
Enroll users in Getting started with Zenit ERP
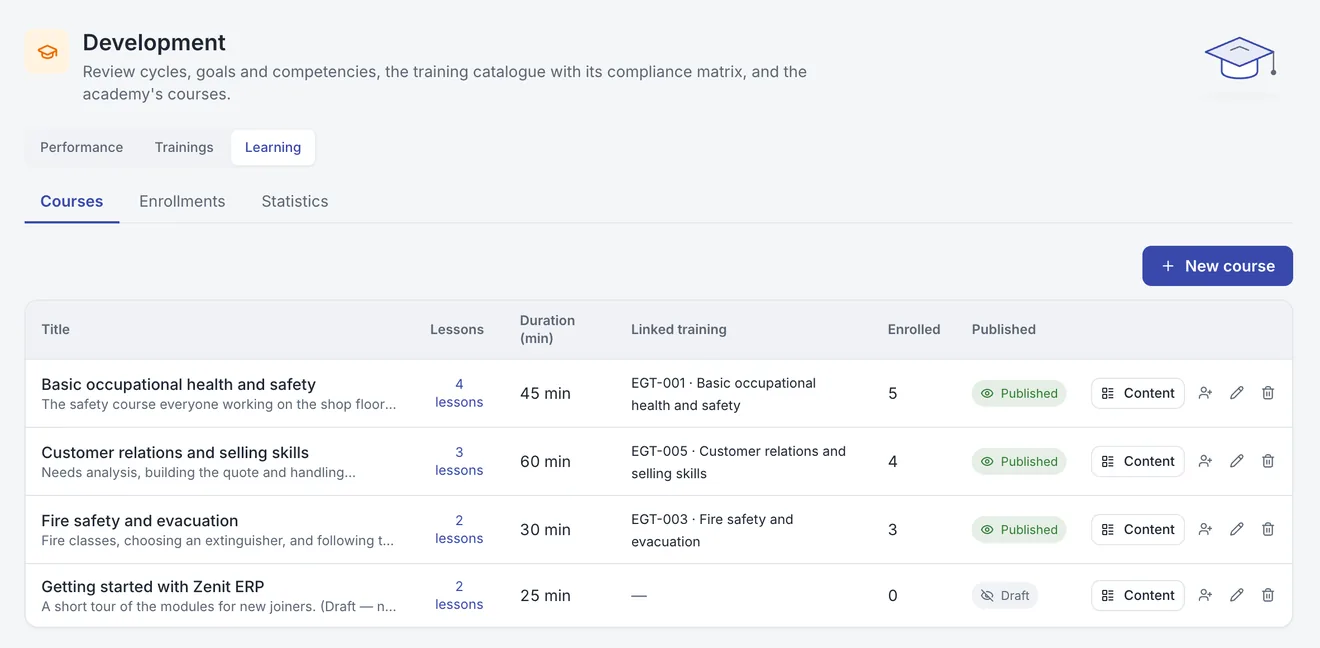click(1205, 595)
